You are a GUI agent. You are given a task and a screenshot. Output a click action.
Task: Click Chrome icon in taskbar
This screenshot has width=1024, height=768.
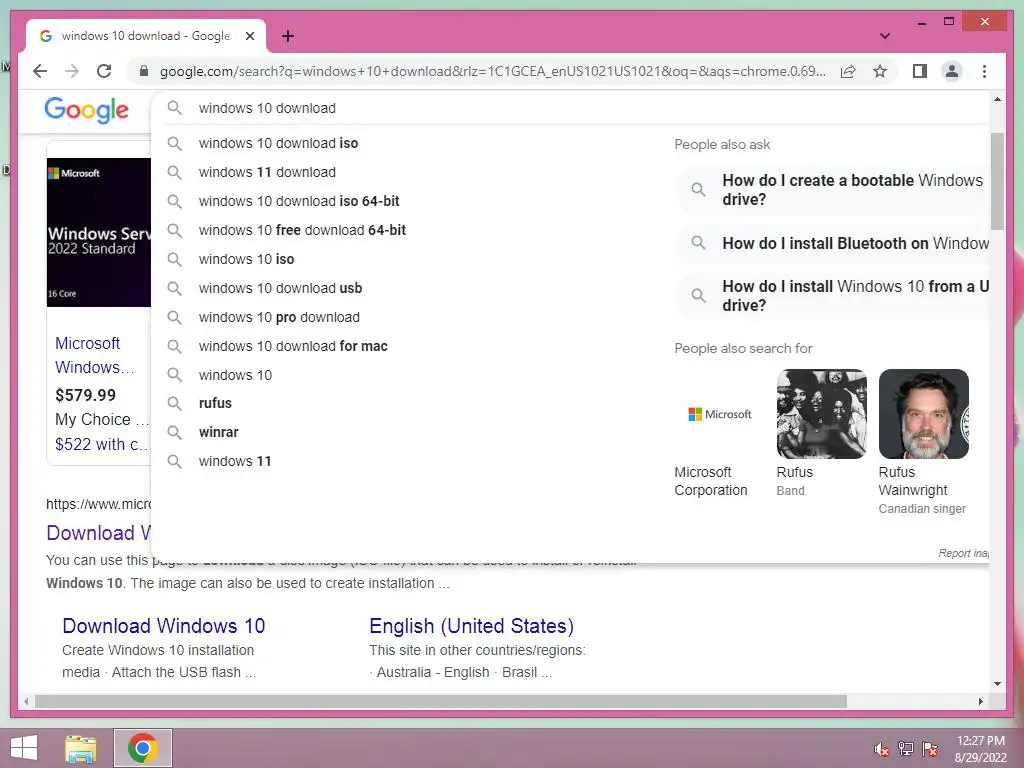pos(143,748)
